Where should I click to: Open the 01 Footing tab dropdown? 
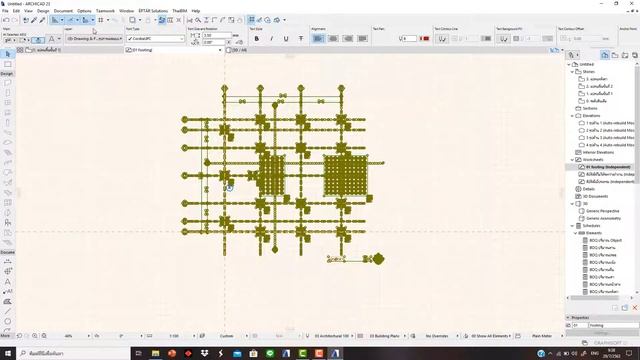pyautogui.click(x=220, y=50)
